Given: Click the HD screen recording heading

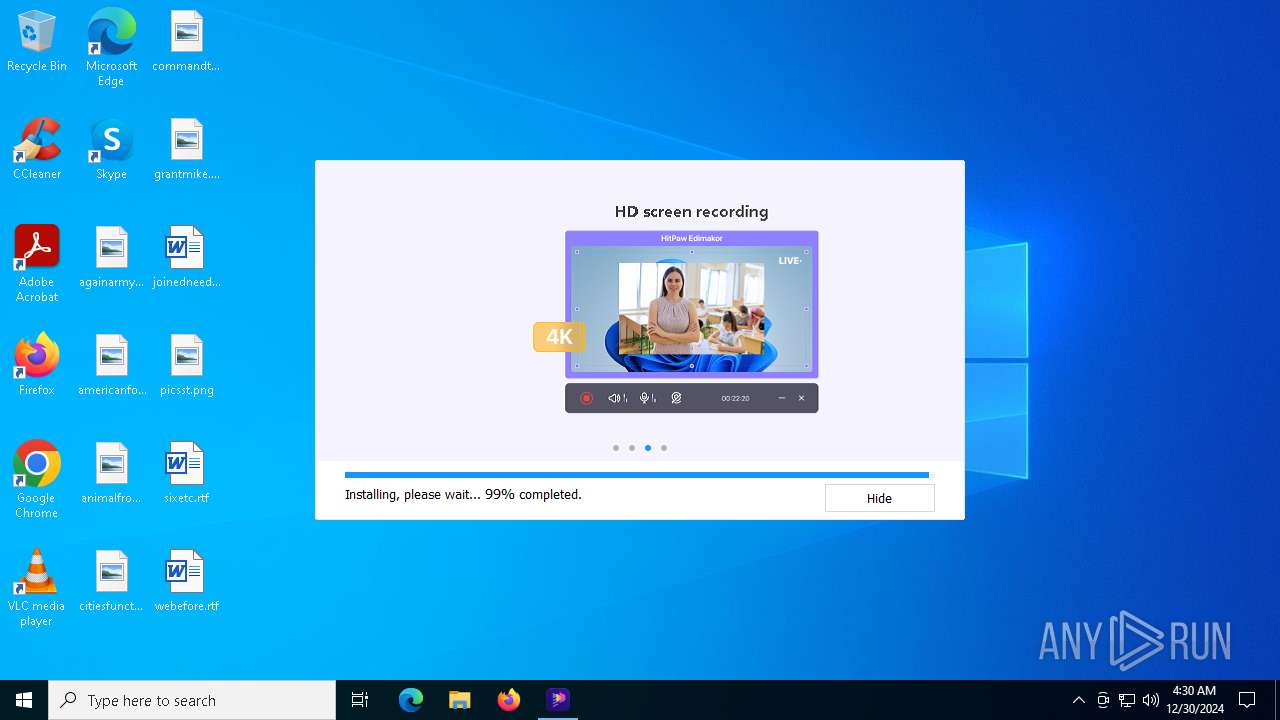Looking at the screenshot, I should (x=691, y=212).
